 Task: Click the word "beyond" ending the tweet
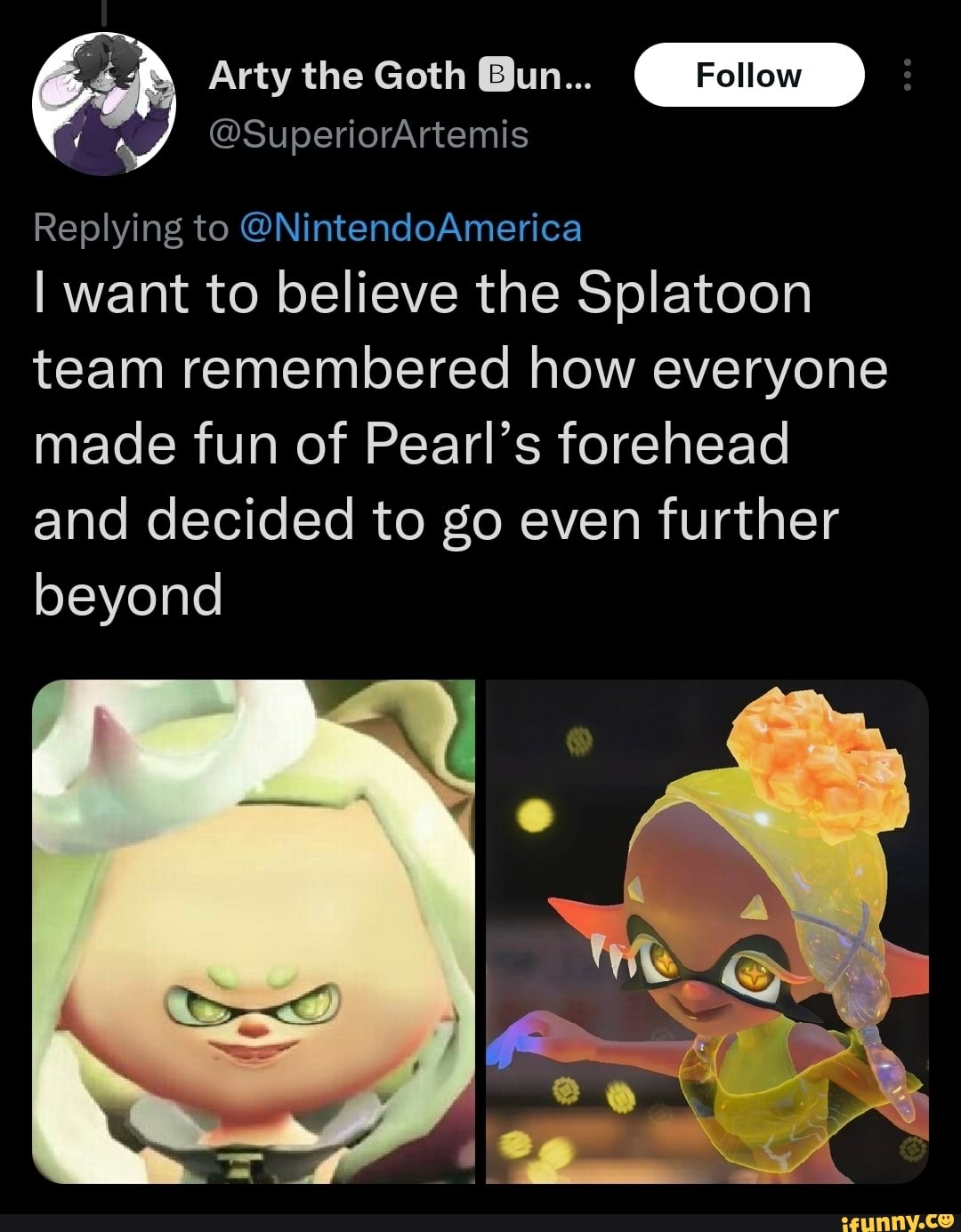pyautogui.click(x=128, y=594)
